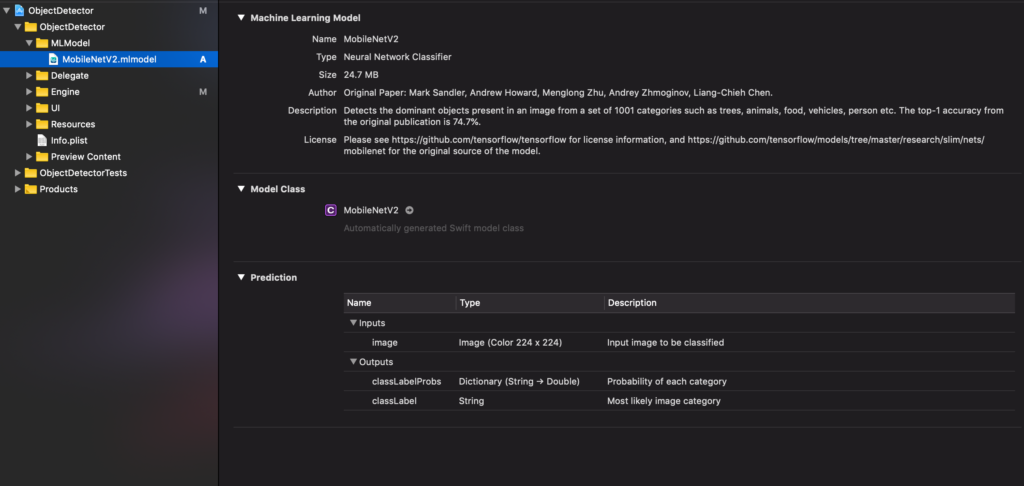Select the Delegate folder row

click(109, 76)
